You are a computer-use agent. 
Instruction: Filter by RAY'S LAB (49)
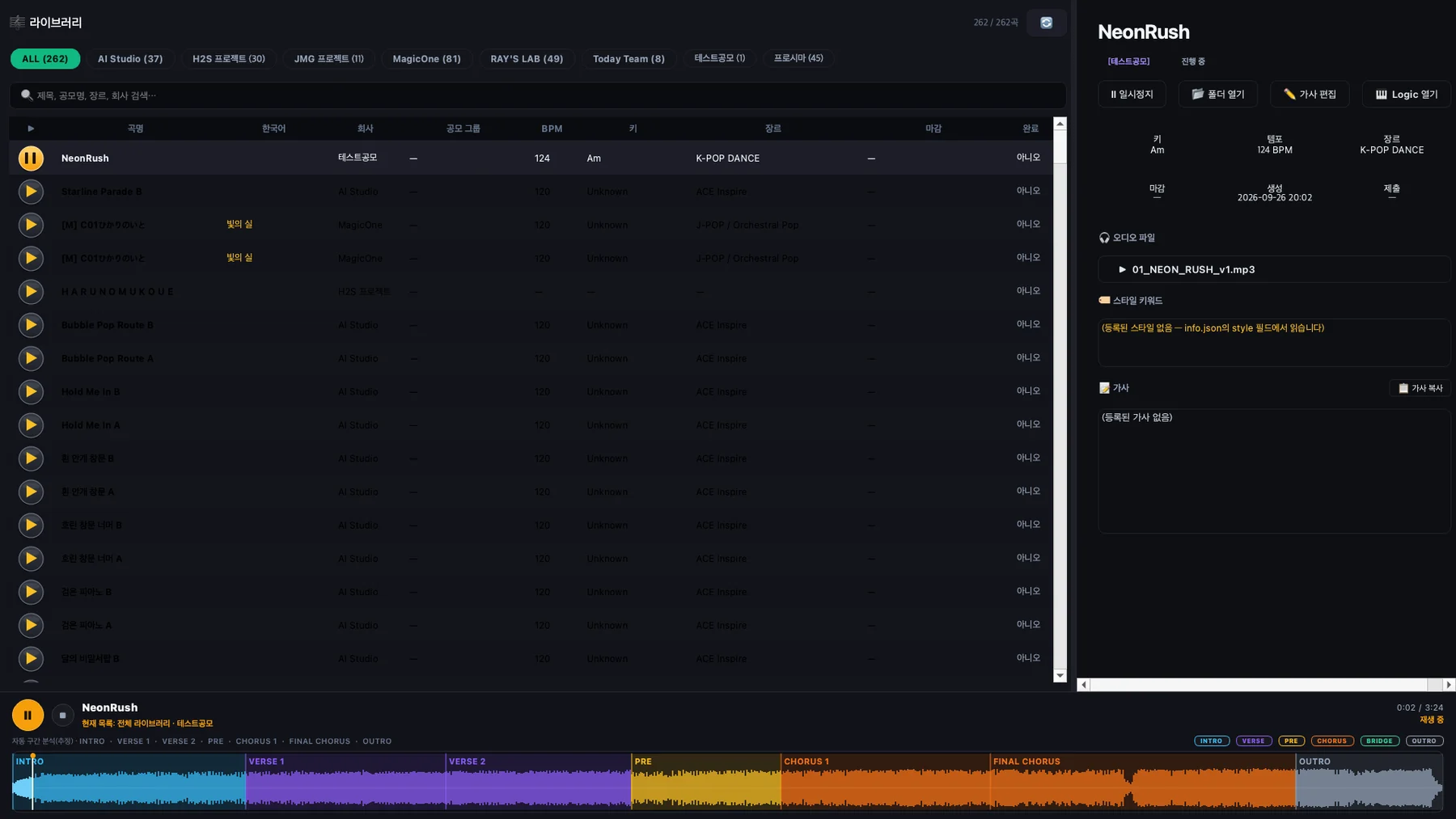pos(527,59)
